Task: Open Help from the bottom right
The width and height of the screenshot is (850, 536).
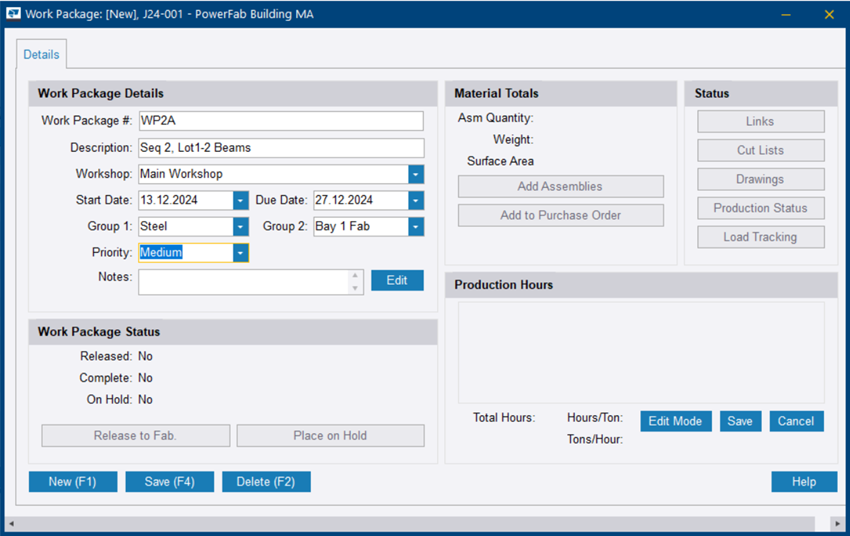Action: (x=804, y=482)
